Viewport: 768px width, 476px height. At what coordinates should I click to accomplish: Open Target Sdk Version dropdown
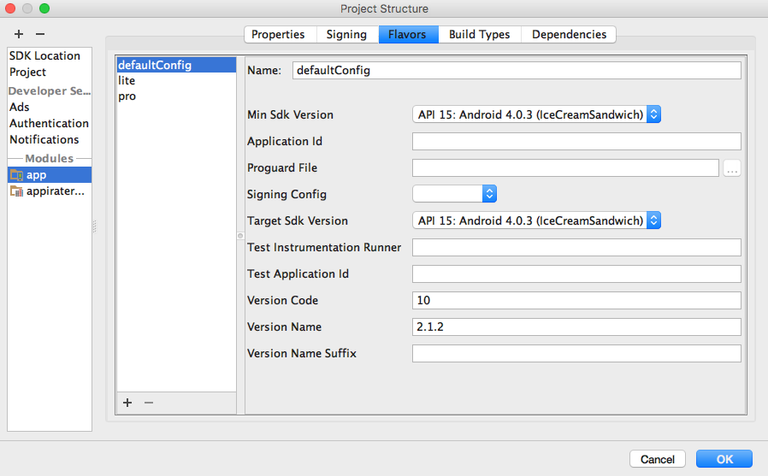[x=537, y=221]
